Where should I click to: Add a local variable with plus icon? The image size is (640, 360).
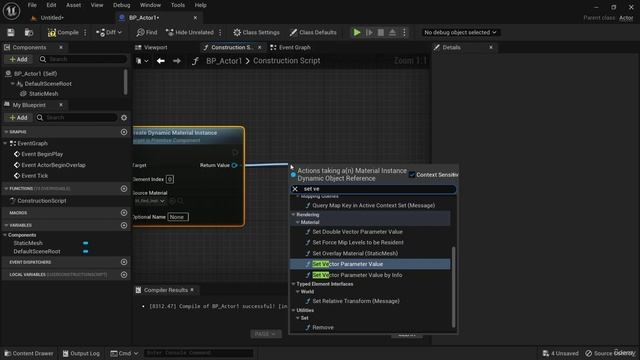point(124,275)
